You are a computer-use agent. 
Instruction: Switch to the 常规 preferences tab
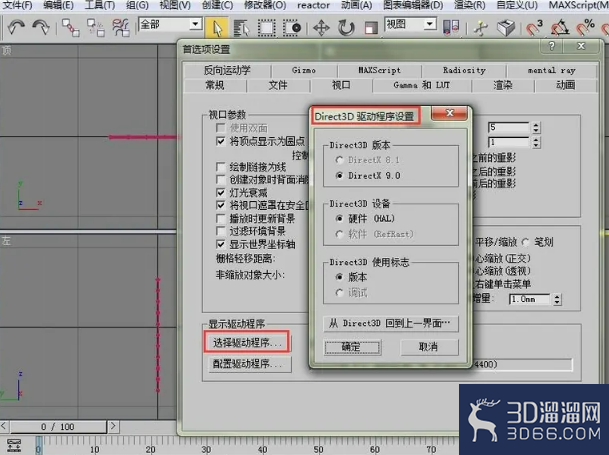[215, 85]
